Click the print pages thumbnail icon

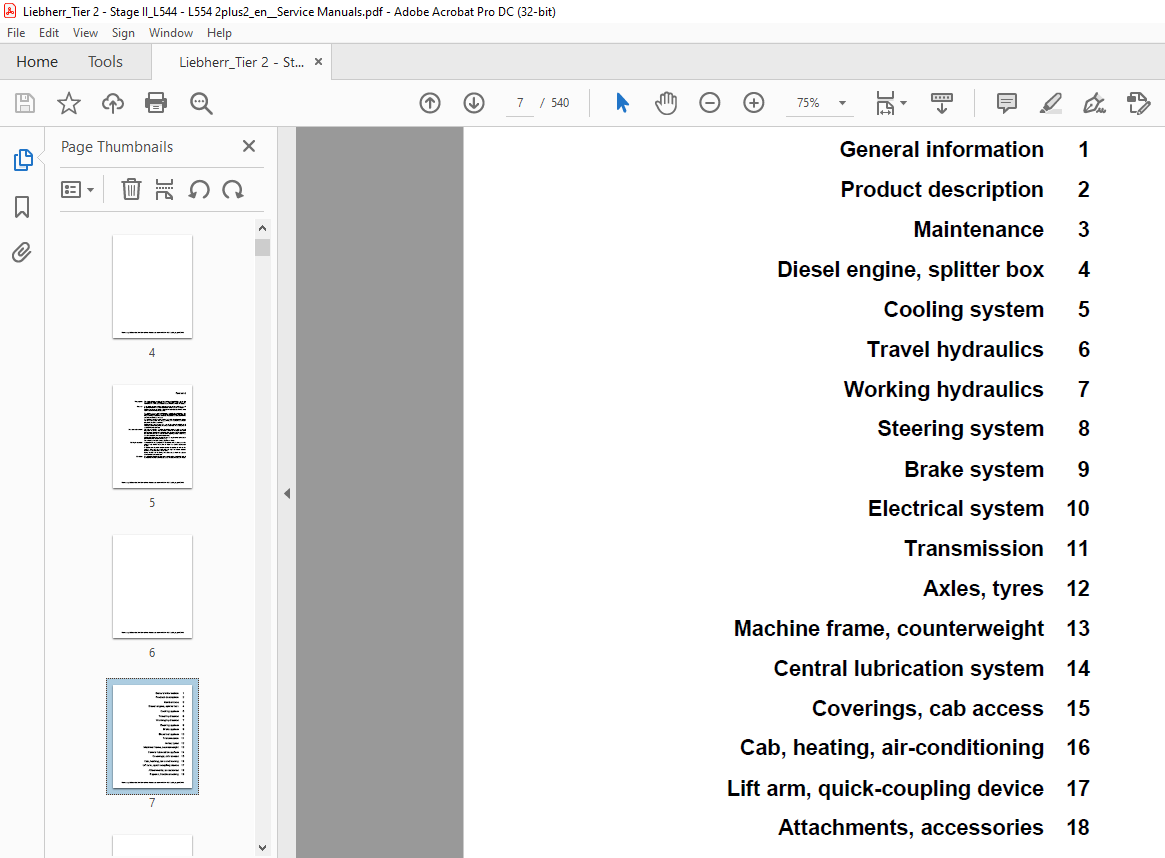(164, 189)
